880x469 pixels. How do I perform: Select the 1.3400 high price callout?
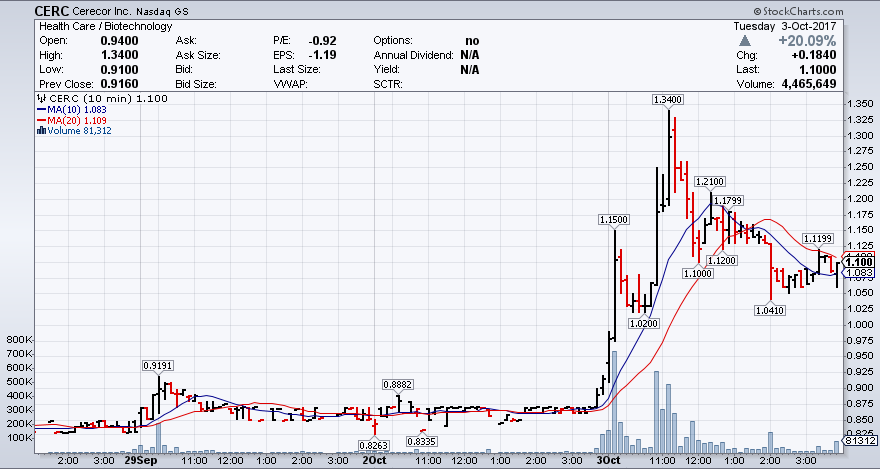667,99
